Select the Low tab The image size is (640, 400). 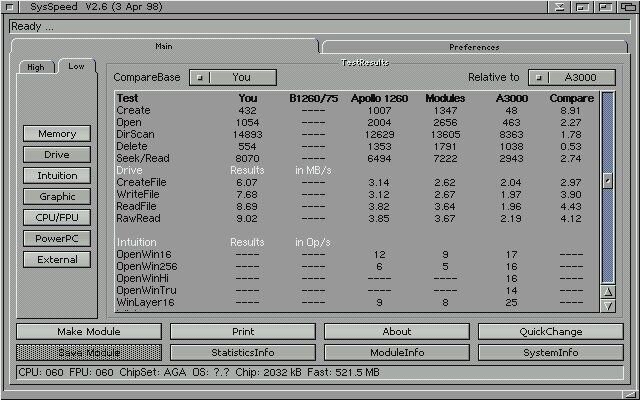[76, 66]
